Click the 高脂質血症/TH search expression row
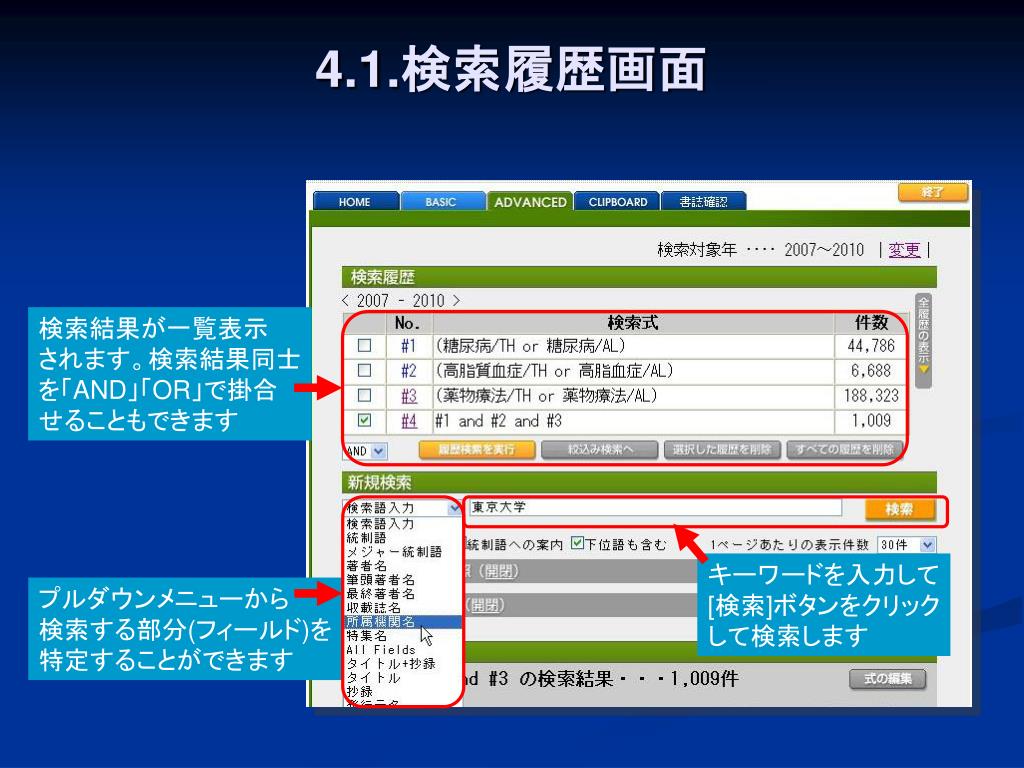This screenshot has width=1024, height=768. pyautogui.click(x=554, y=370)
